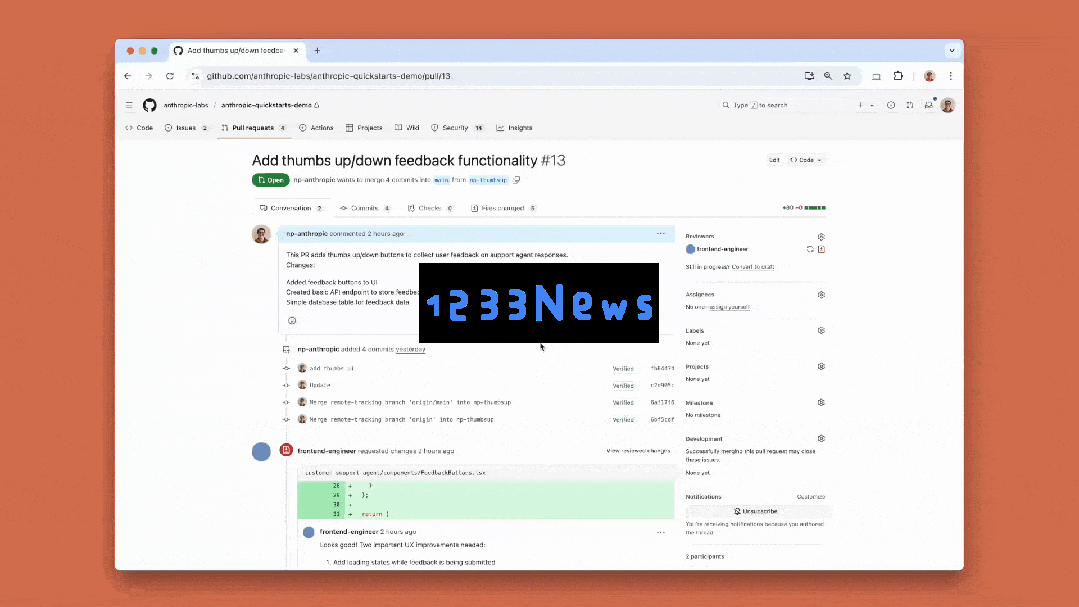Re-request review from frontend-engineer
This screenshot has height=607, width=1079.
(810, 249)
